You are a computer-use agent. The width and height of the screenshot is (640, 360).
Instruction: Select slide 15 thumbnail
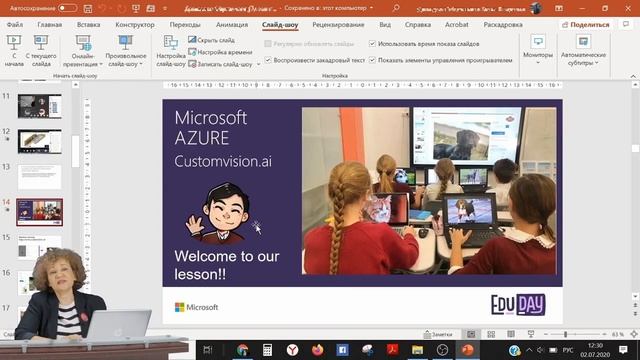click(x=40, y=247)
